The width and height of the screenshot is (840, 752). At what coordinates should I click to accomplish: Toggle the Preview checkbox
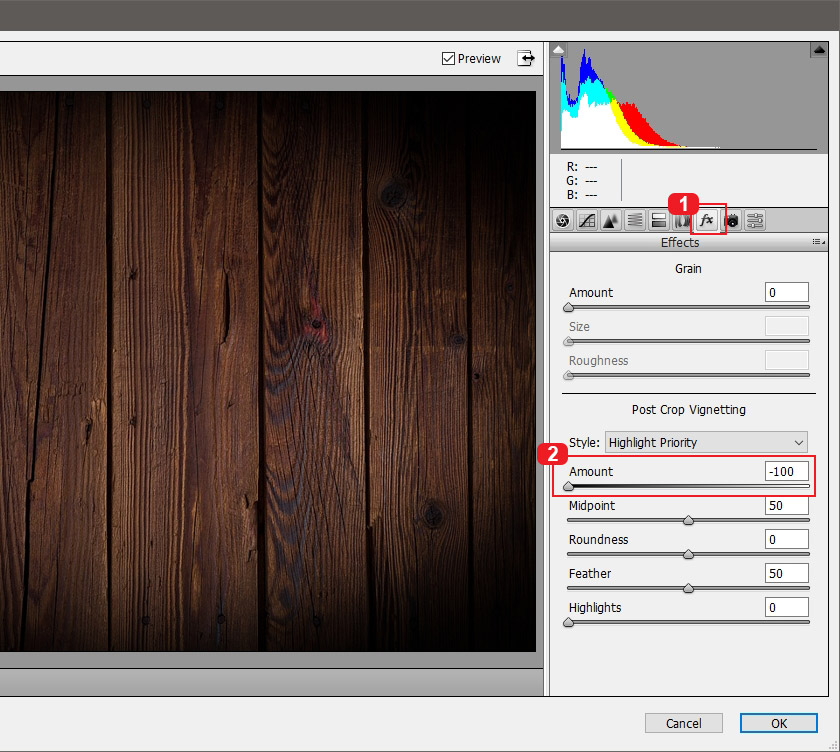[x=447, y=58]
